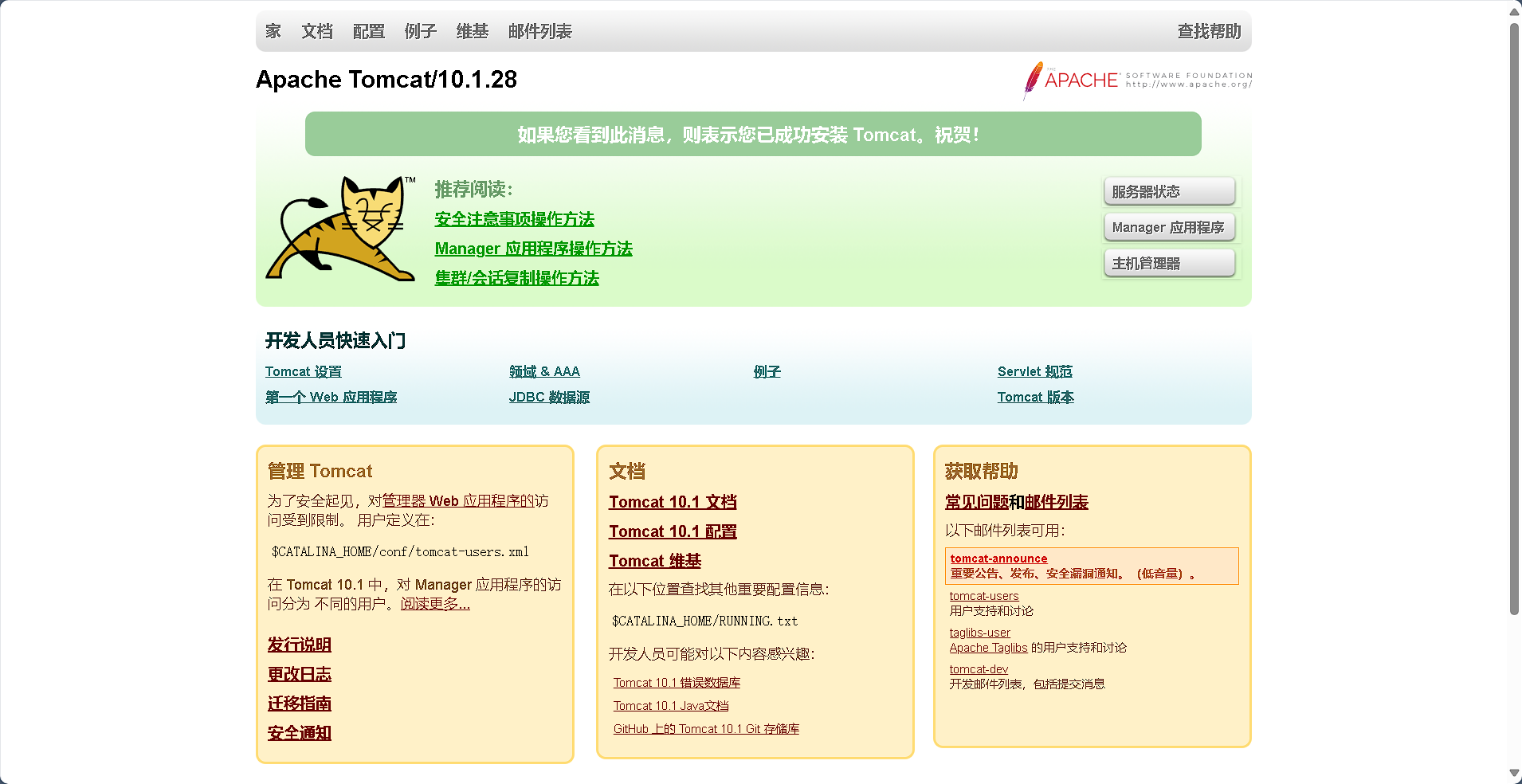Select 例子 in the top navigation
The image size is (1522, 784).
pyautogui.click(x=420, y=31)
